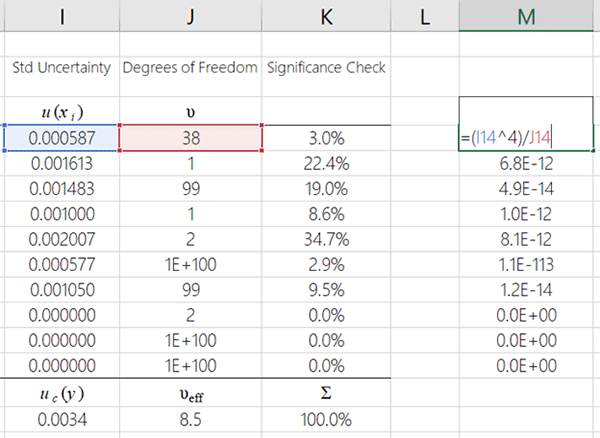
Task: Click the u(xi) symbol cell
Action: [x=62, y=112]
